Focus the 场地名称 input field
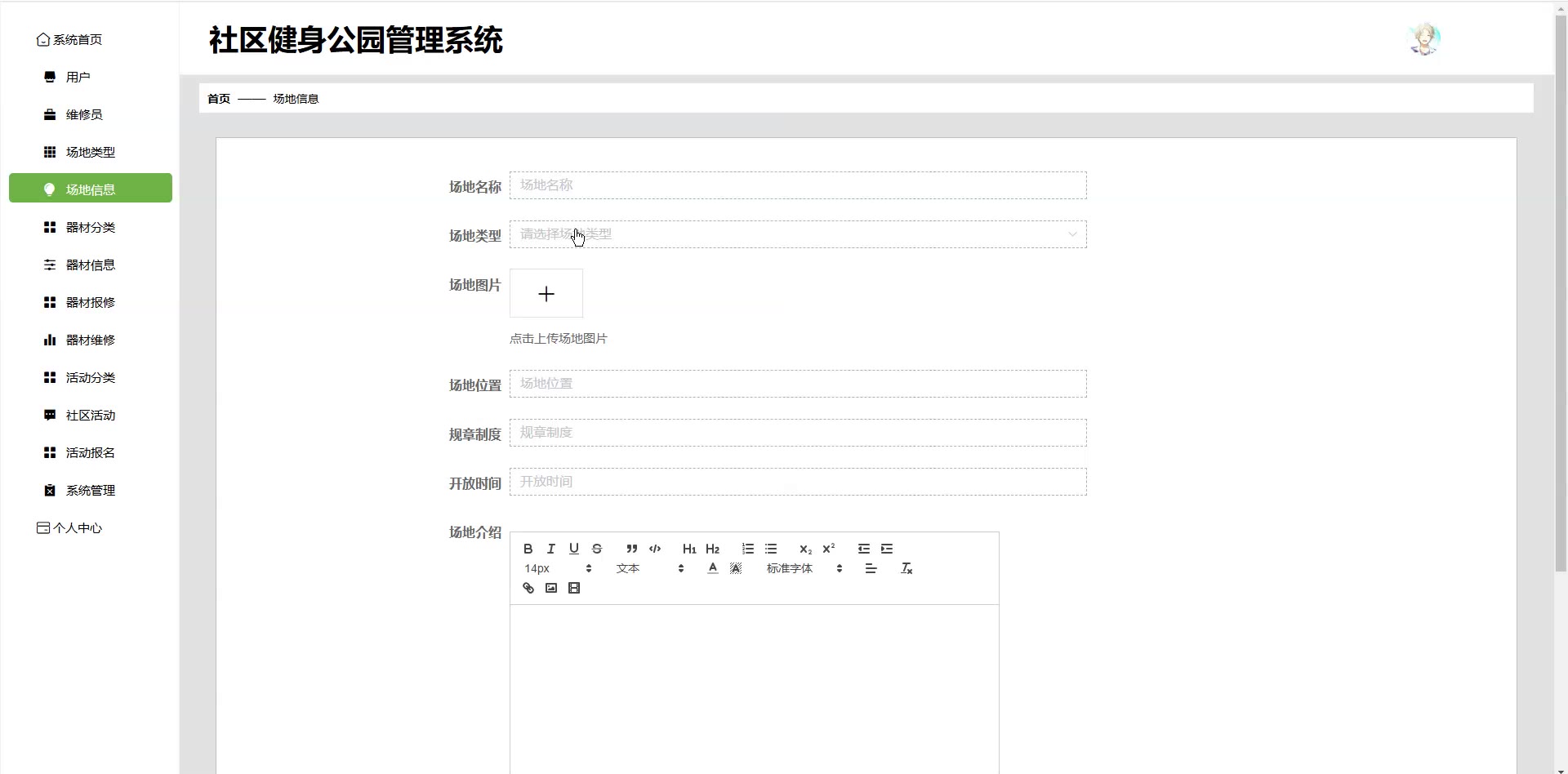Screen dimensions: 1568x774 (798, 185)
